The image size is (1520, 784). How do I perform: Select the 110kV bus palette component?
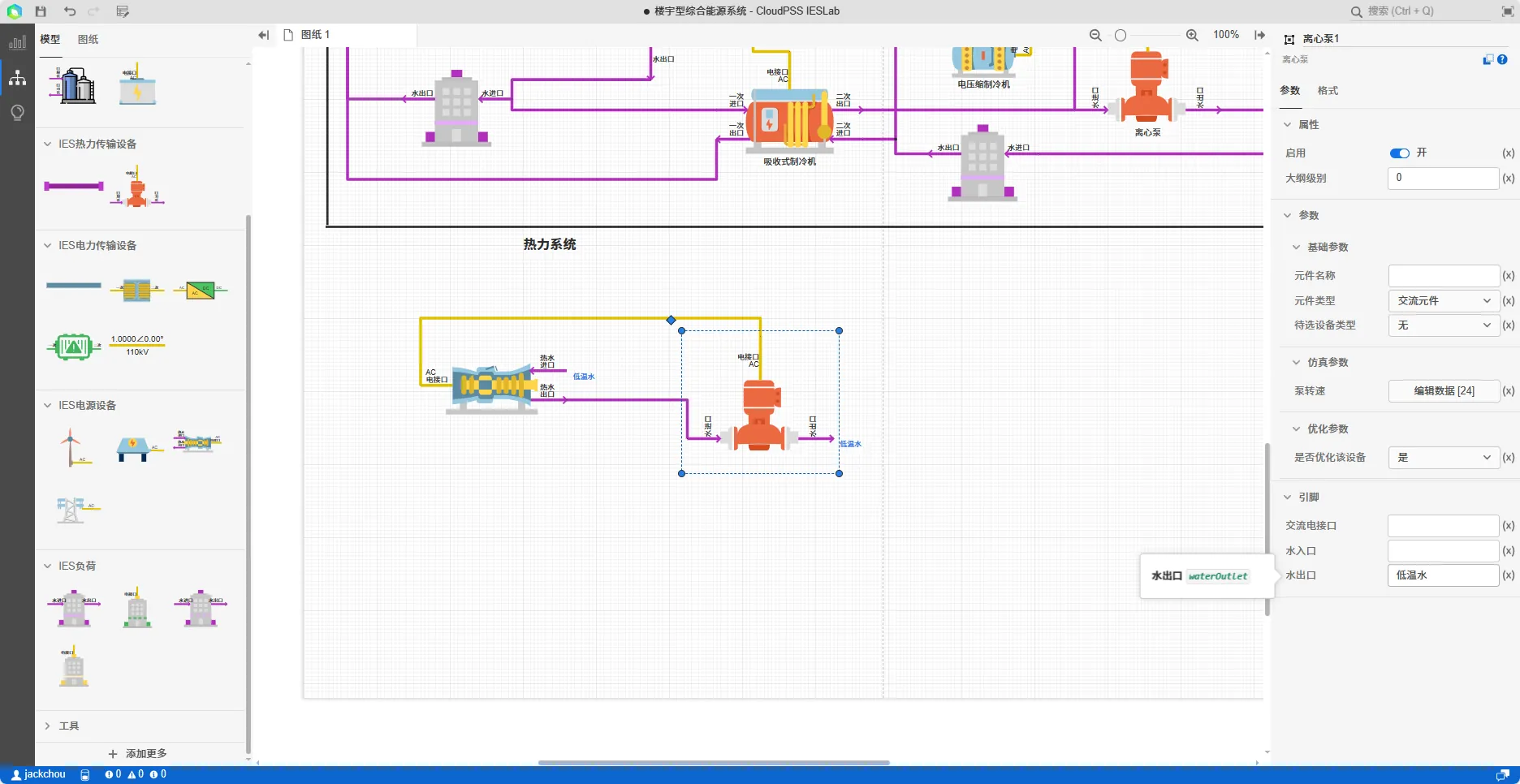pyautogui.click(x=137, y=345)
